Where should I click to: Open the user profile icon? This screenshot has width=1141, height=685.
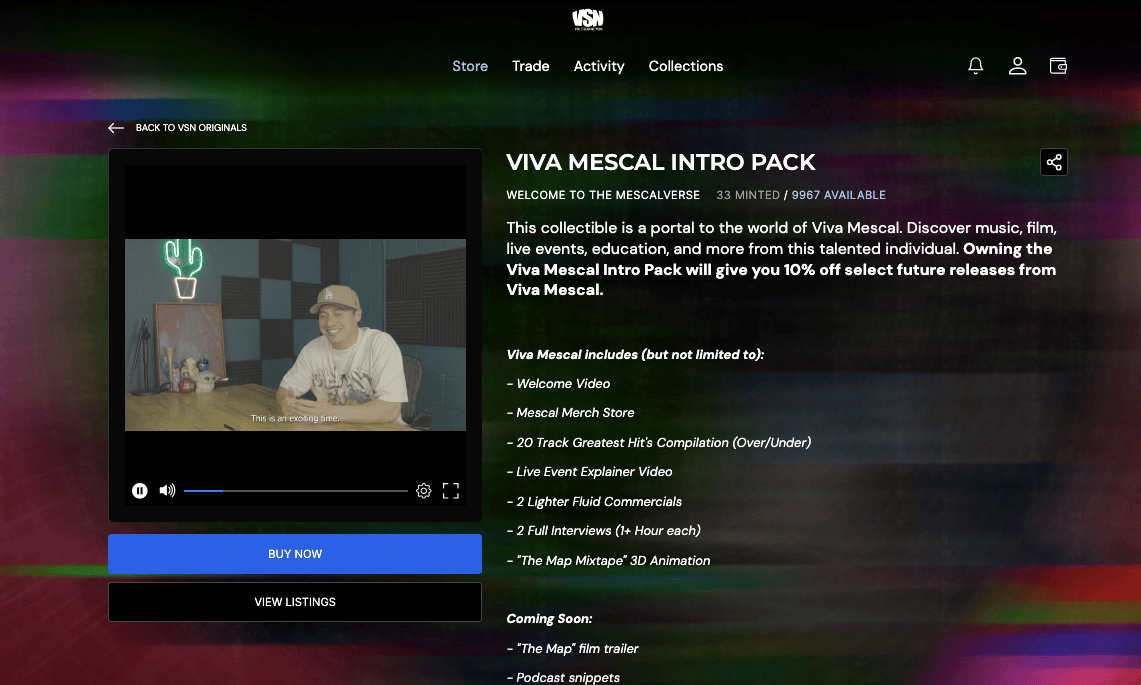click(x=1017, y=66)
